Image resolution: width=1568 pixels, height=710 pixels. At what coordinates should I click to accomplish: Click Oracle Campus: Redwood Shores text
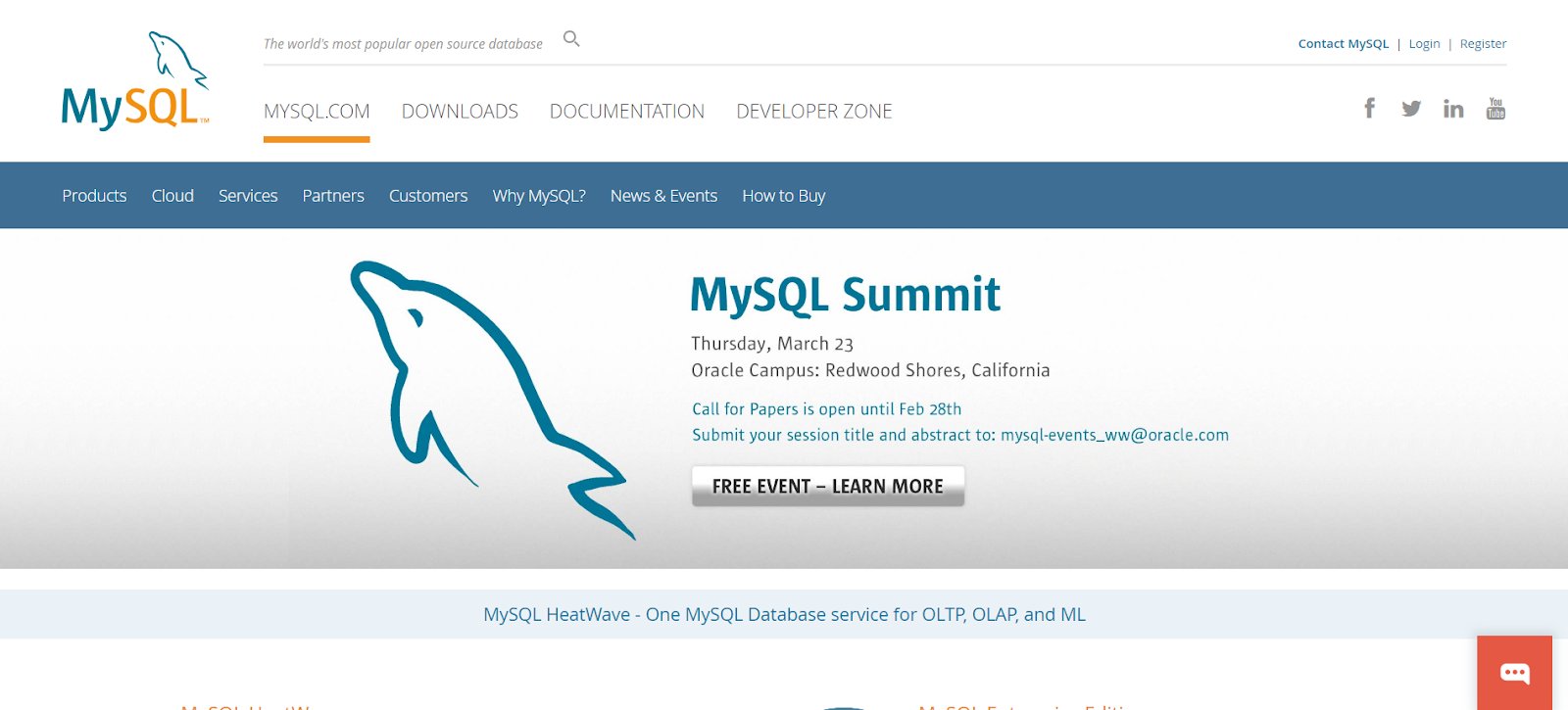(x=870, y=370)
